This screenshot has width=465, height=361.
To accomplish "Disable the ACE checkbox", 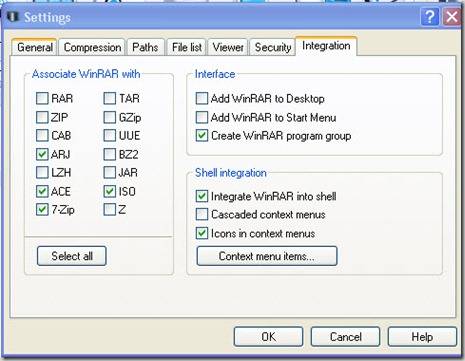I will coord(42,191).
